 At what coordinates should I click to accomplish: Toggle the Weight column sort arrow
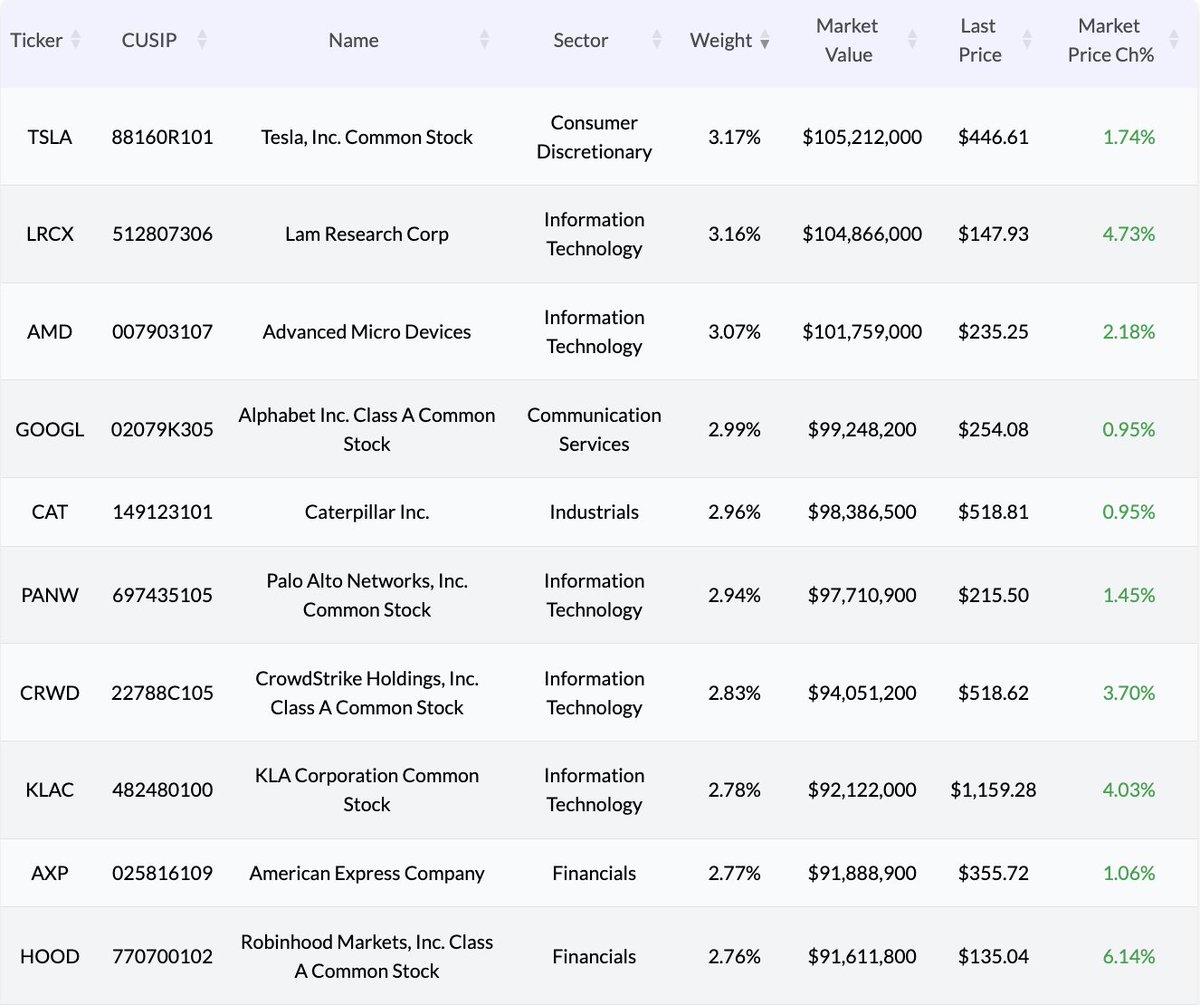pos(765,42)
